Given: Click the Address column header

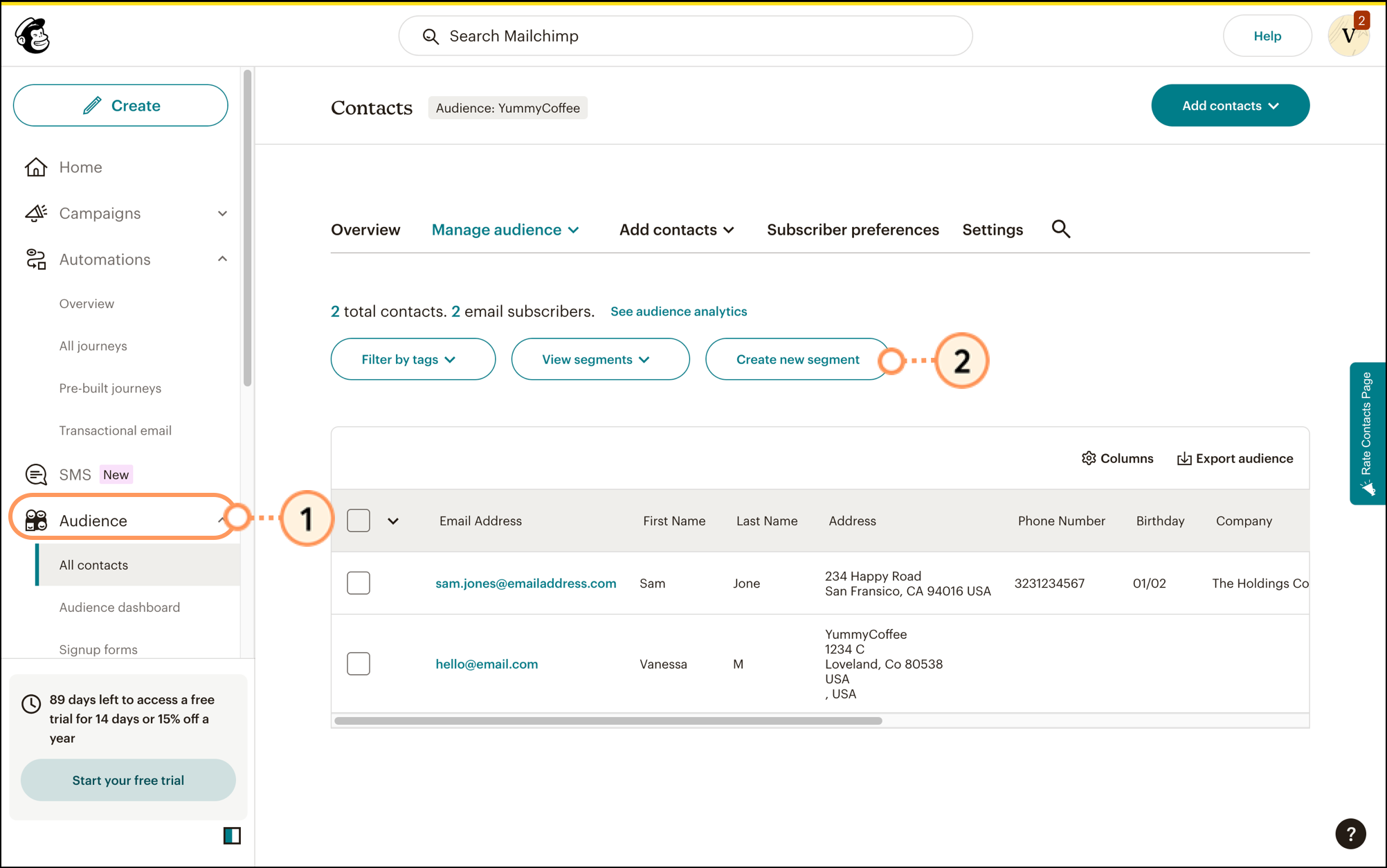Looking at the screenshot, I should point(852,521).
